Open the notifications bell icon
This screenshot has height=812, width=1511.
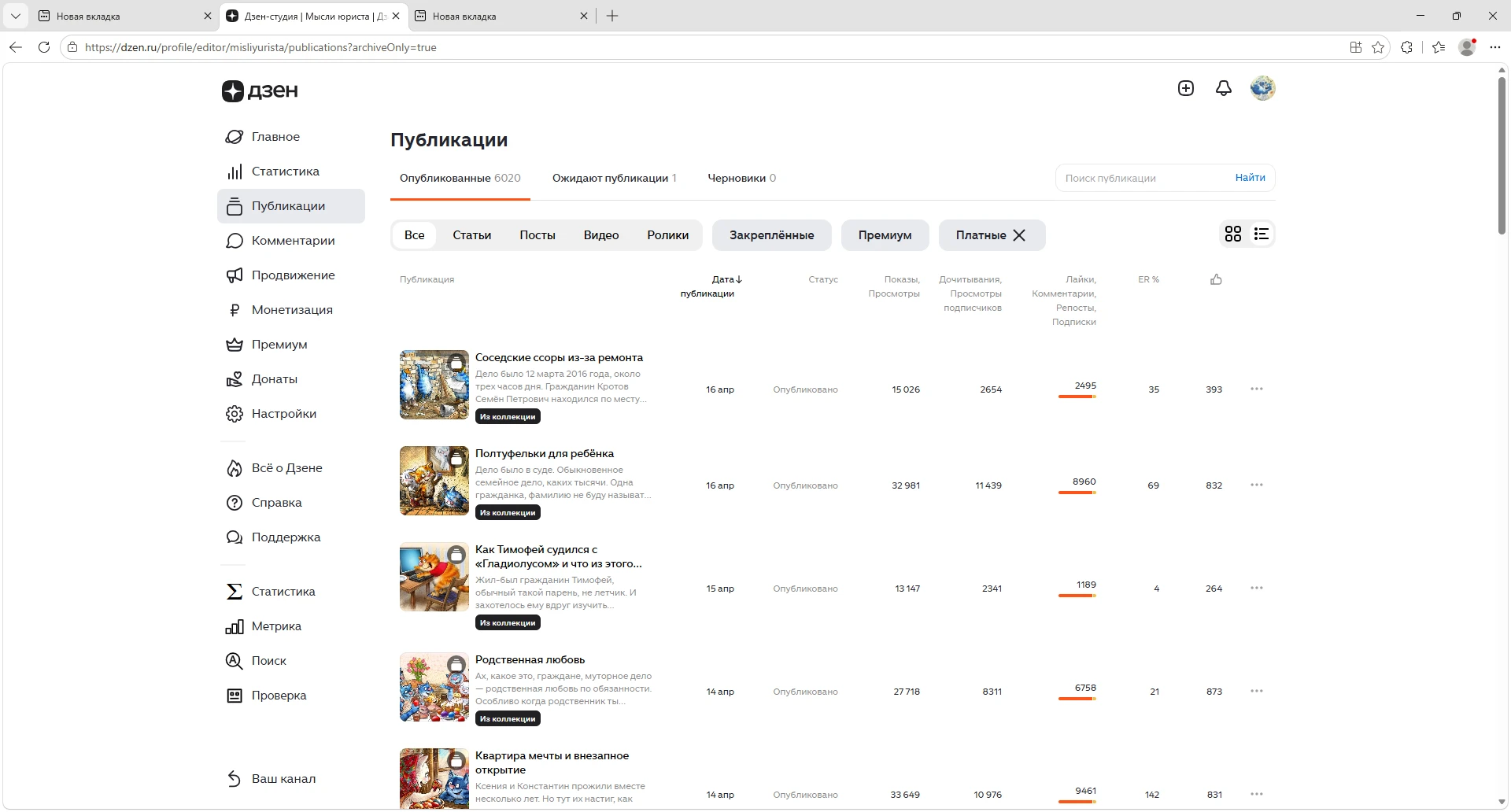pyautogui.click(x=1224, y=88)
